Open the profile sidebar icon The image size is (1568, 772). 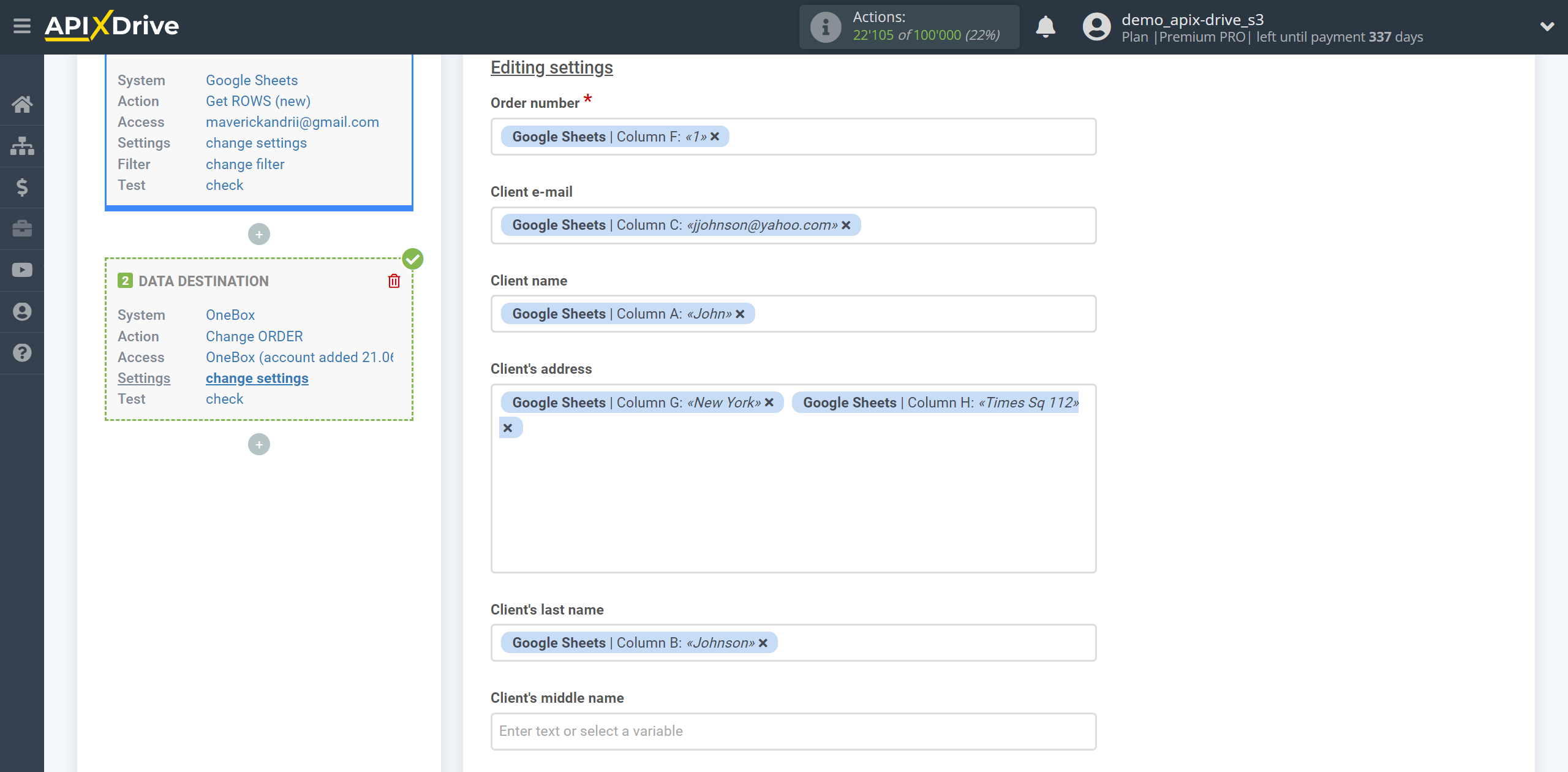coord(22,311)
